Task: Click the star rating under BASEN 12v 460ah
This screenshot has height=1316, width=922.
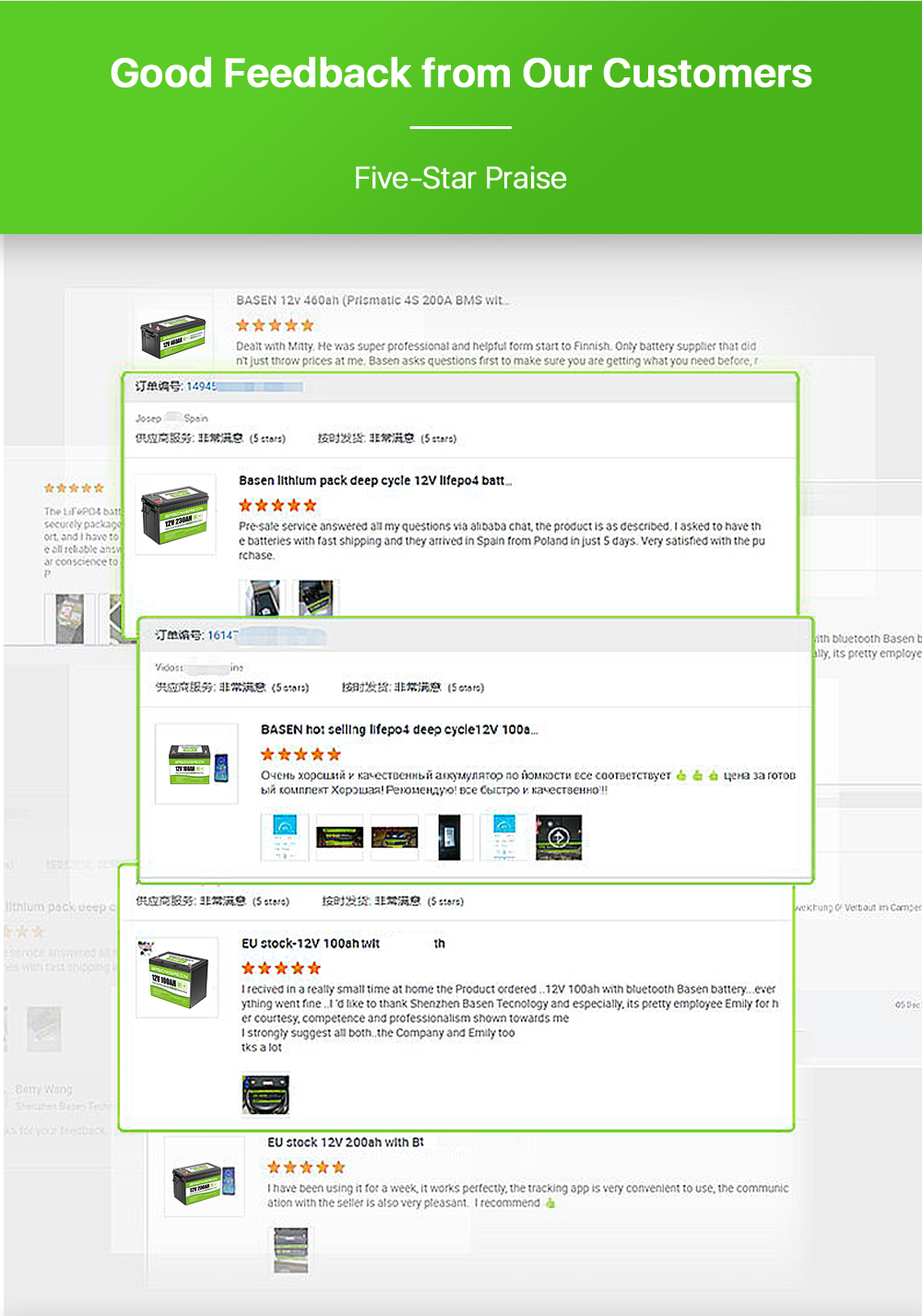Action: click(x=275, y=325)
